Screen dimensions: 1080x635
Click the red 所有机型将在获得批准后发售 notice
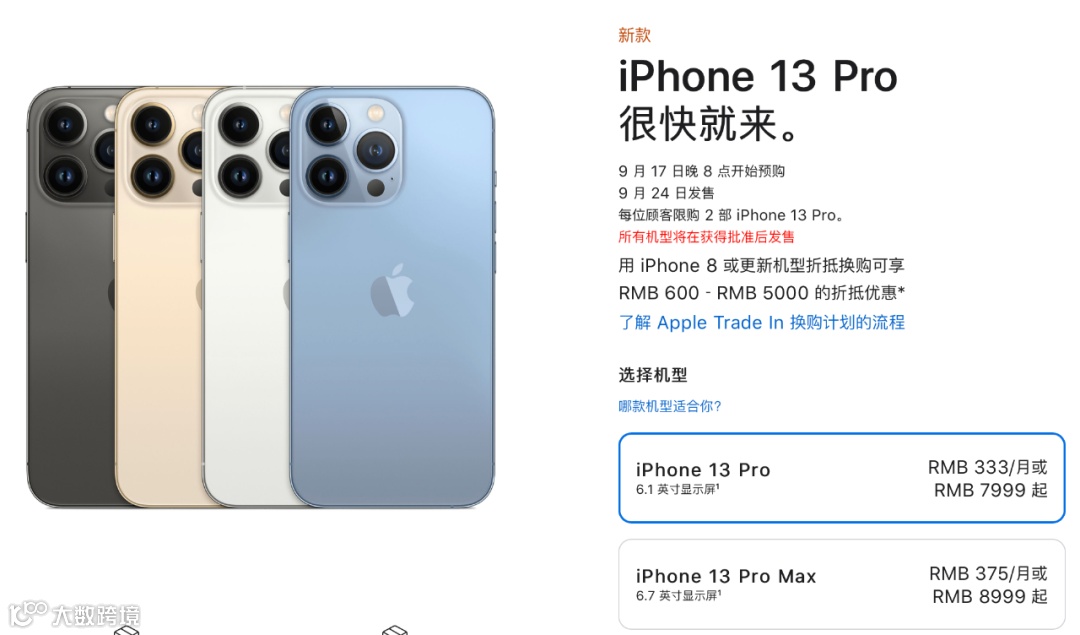coord(706,237)
